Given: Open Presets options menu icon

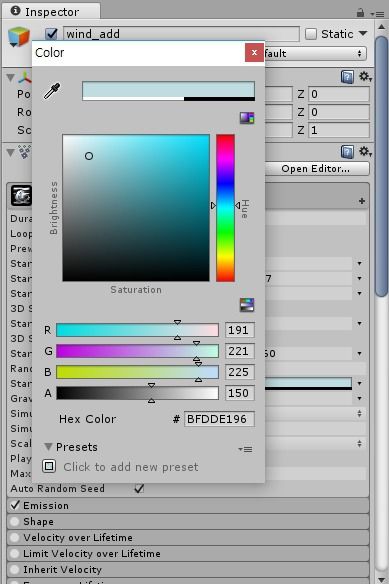Looking at the screenshot, I should [x=245, y=449].
